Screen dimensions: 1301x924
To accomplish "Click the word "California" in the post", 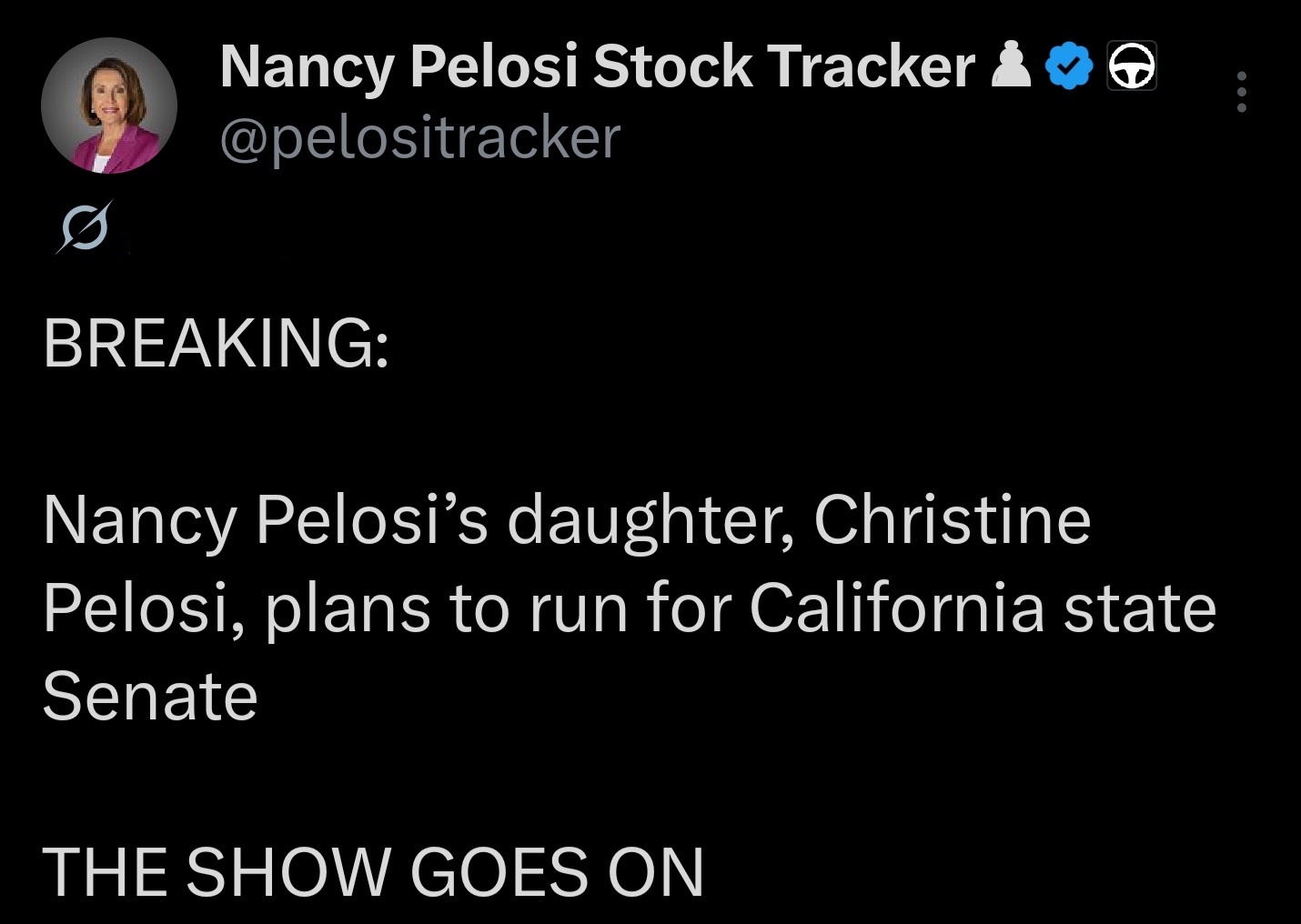I will (897, 608).
